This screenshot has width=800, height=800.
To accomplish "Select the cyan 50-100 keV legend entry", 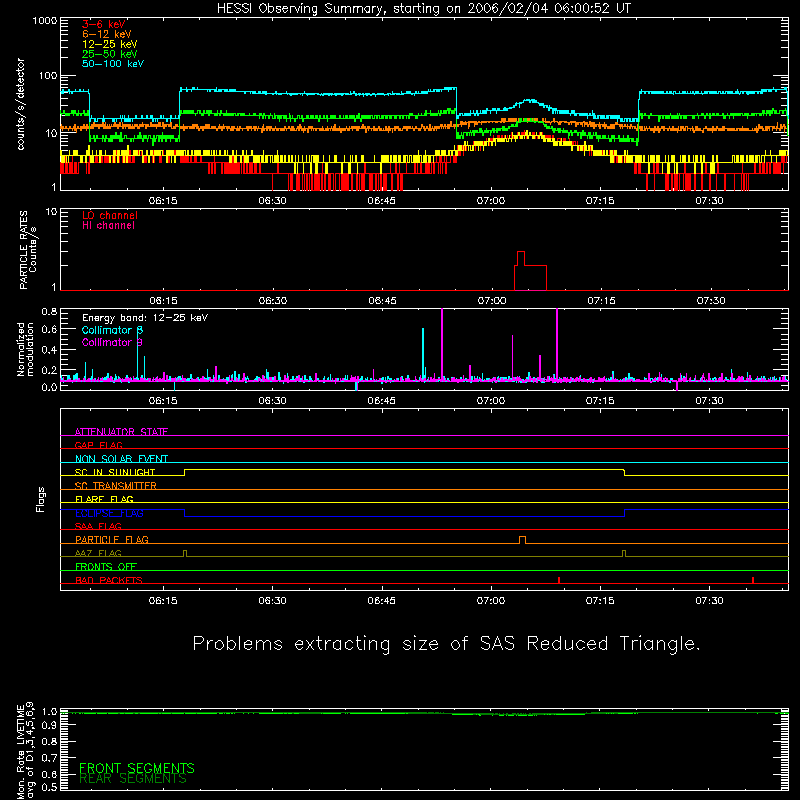I will coord(113,64).
